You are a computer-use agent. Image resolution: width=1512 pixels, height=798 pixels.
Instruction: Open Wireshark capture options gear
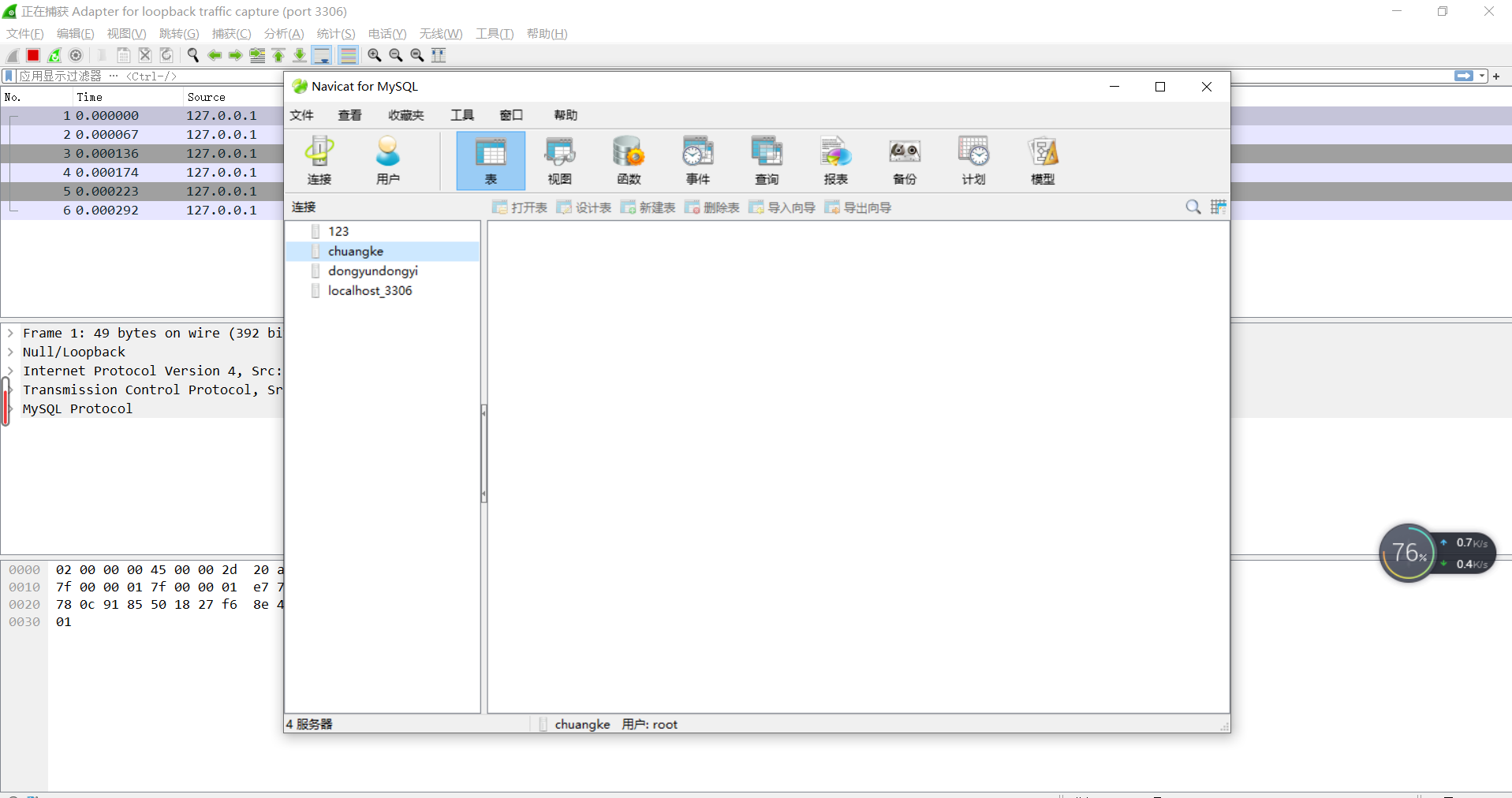pos(76,55)
